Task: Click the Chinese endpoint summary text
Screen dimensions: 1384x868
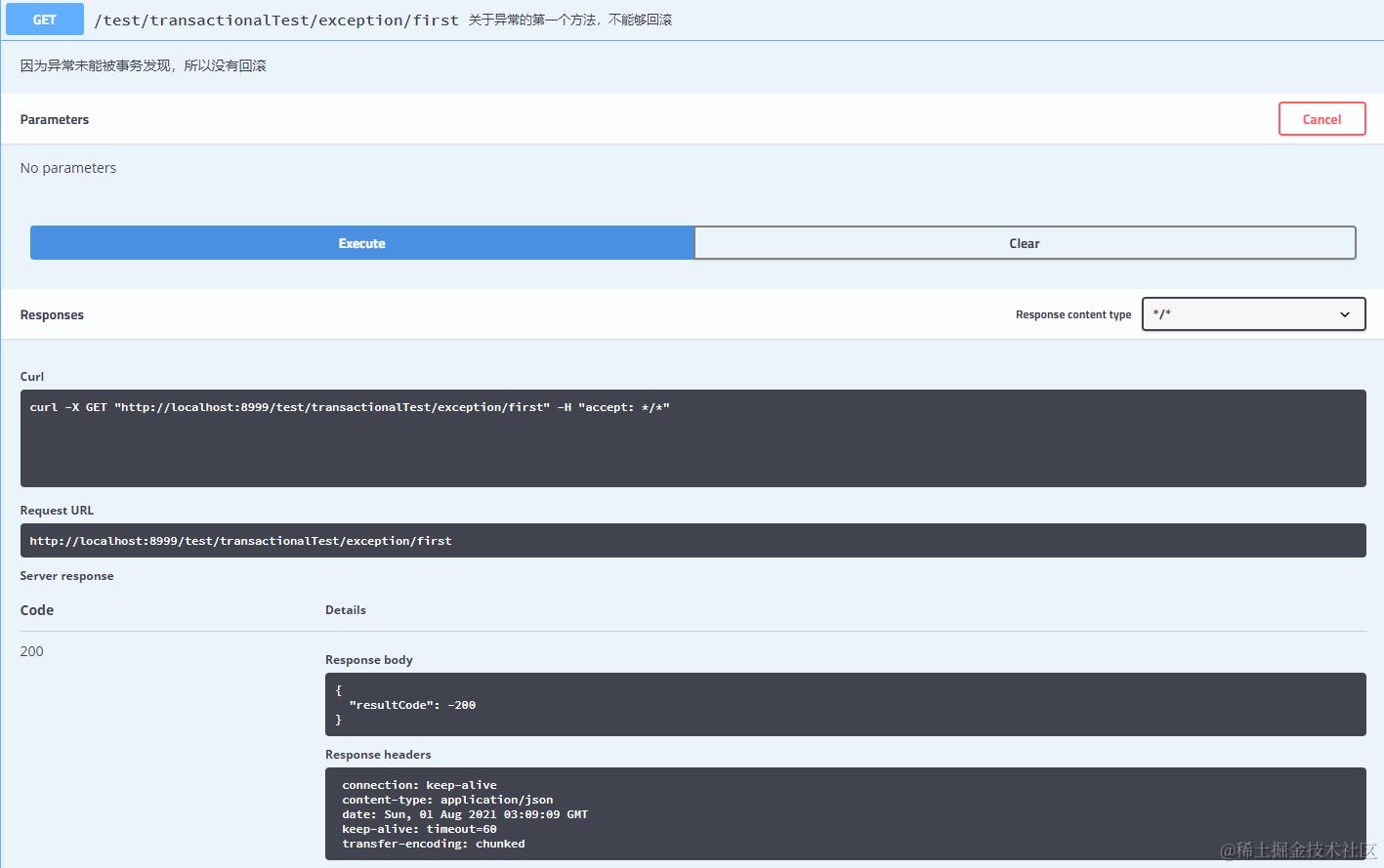Action: [x=570, y=20]
